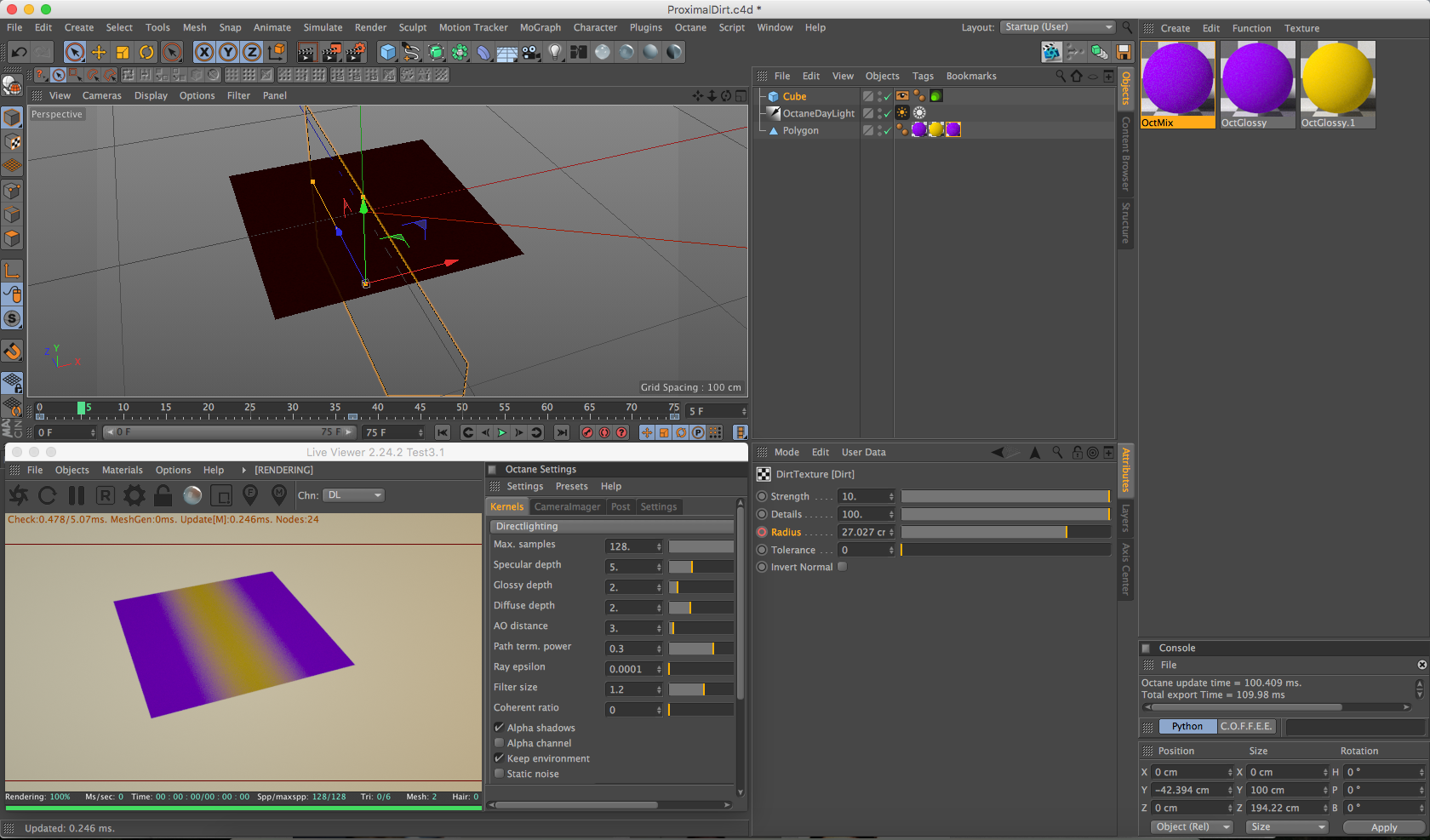
Task: Open Octane settings via the gear icon
Action: [134, 495]
